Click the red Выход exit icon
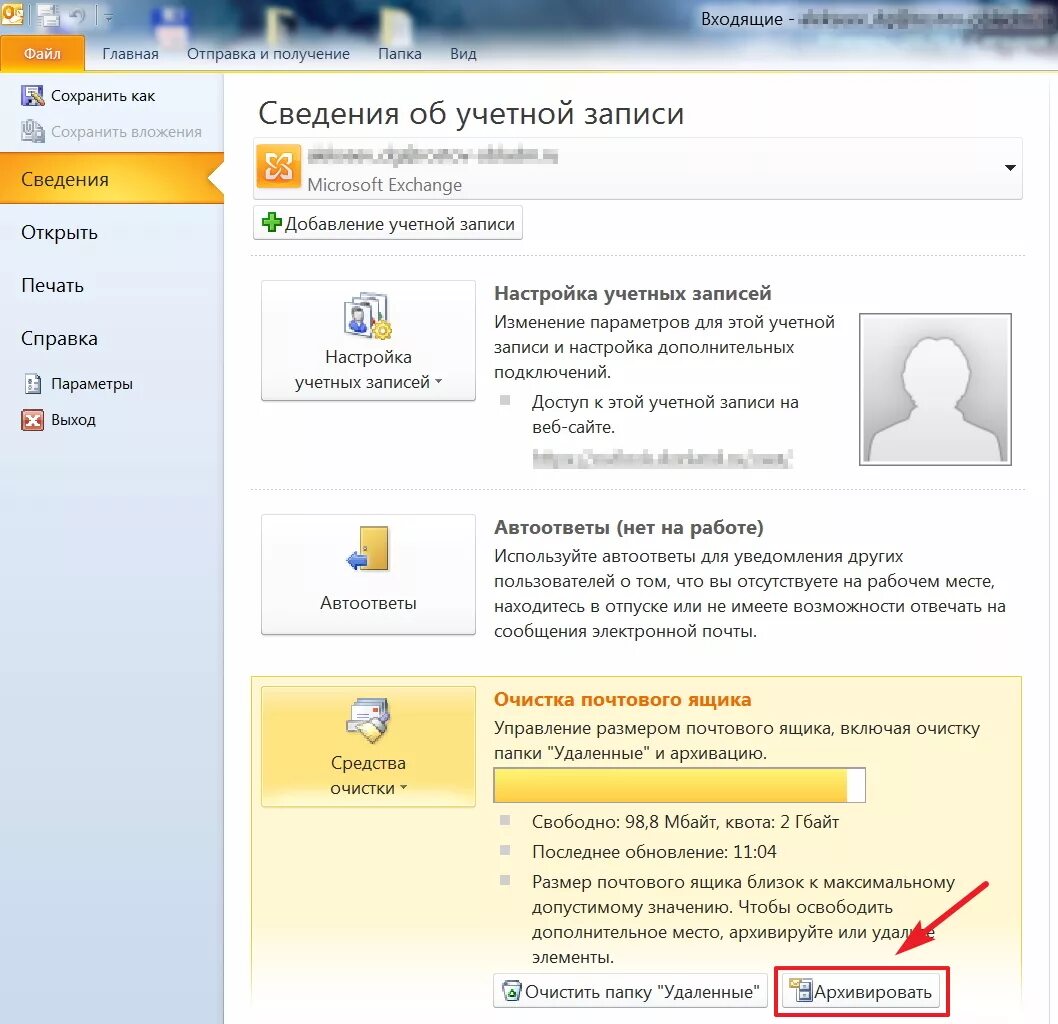The image size is (1058, 1024). (x=32, y=420)
